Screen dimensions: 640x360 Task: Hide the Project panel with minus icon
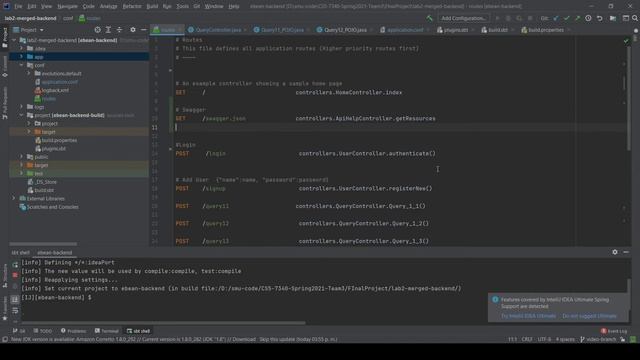tap(144, 30)
